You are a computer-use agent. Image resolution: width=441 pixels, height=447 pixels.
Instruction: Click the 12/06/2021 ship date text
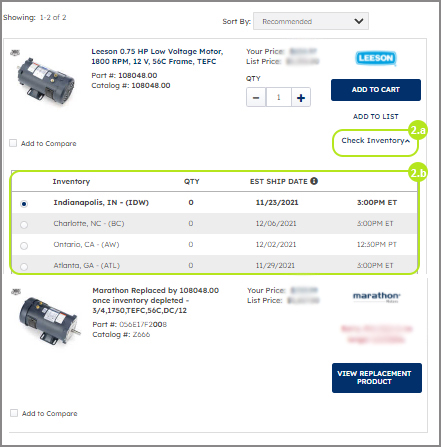(x=276, y=223)
